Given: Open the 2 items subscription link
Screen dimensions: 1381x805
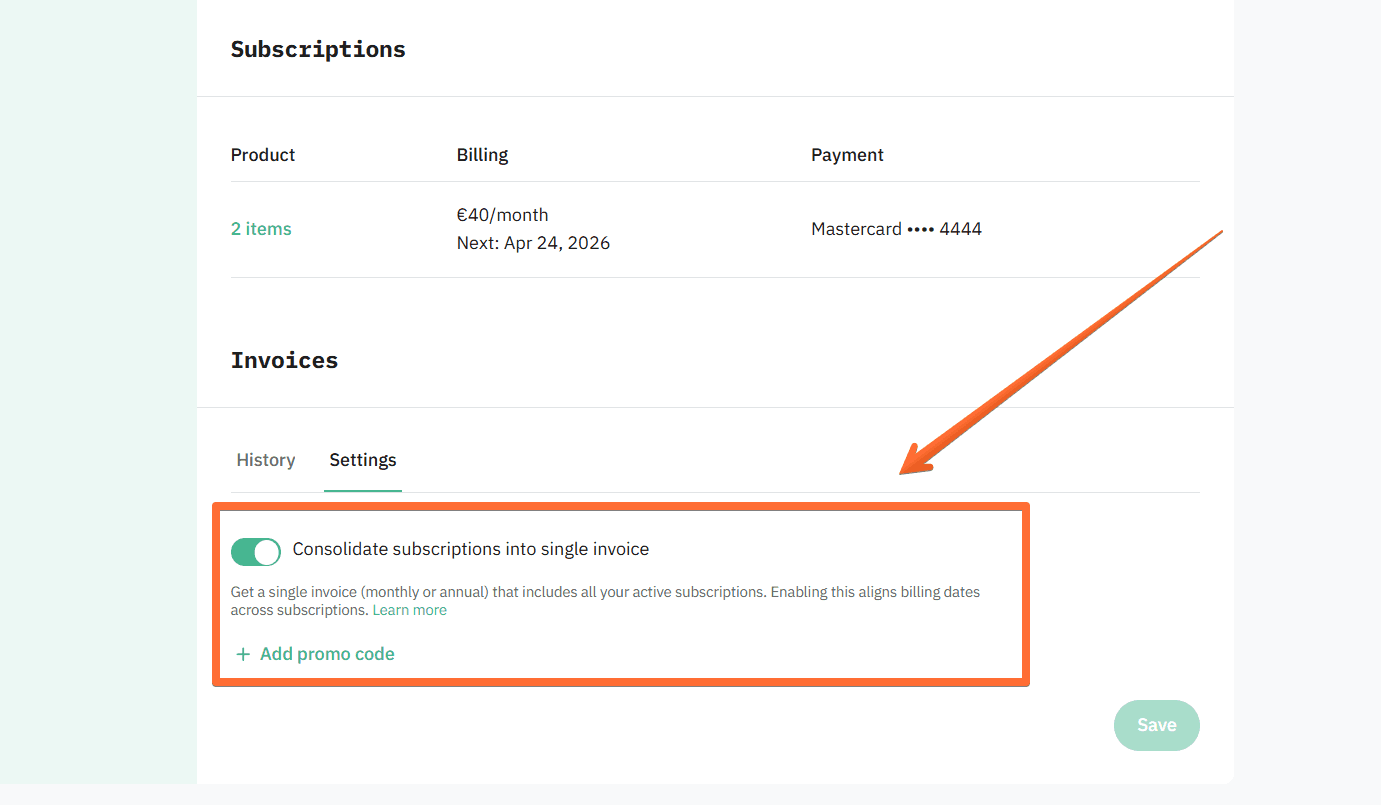Looking at the screenshot, I should 261,229.
